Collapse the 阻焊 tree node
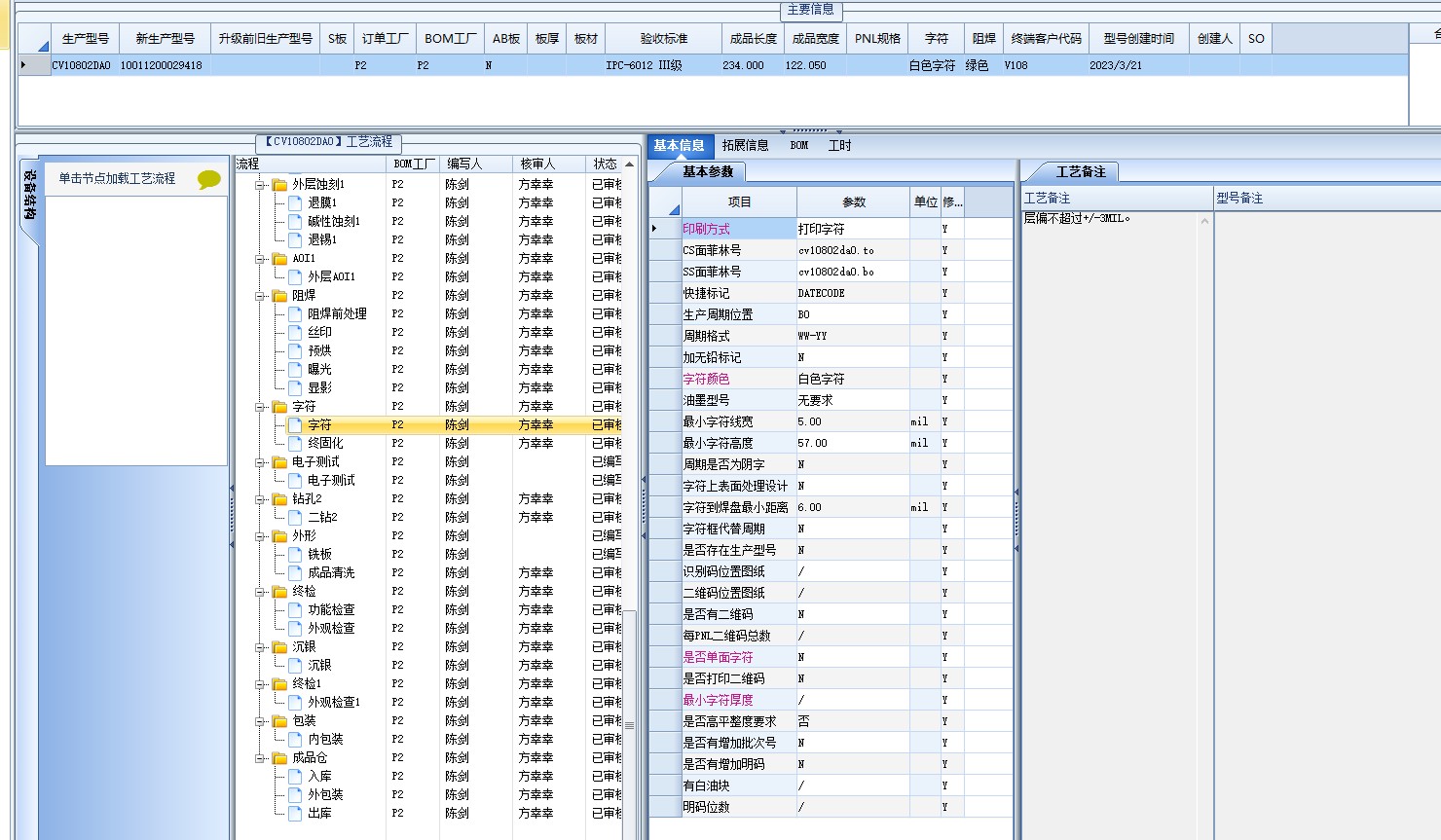 pyautogui.click(x=260, y=295)
